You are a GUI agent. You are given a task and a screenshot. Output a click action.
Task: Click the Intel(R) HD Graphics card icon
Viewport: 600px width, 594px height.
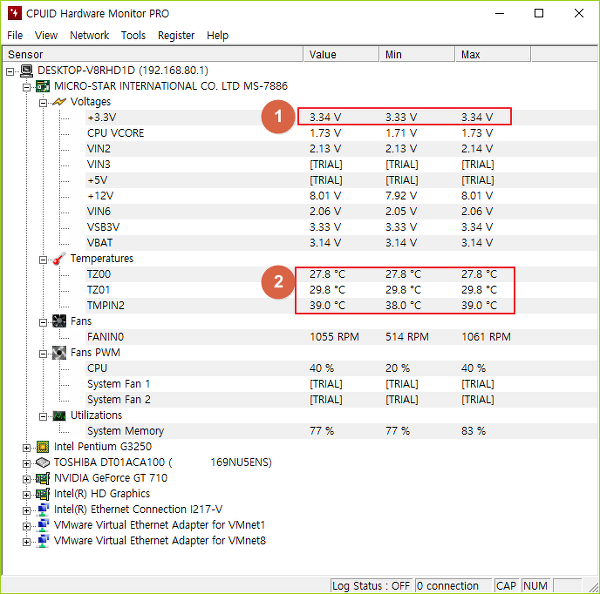click(x=43, y=494)
